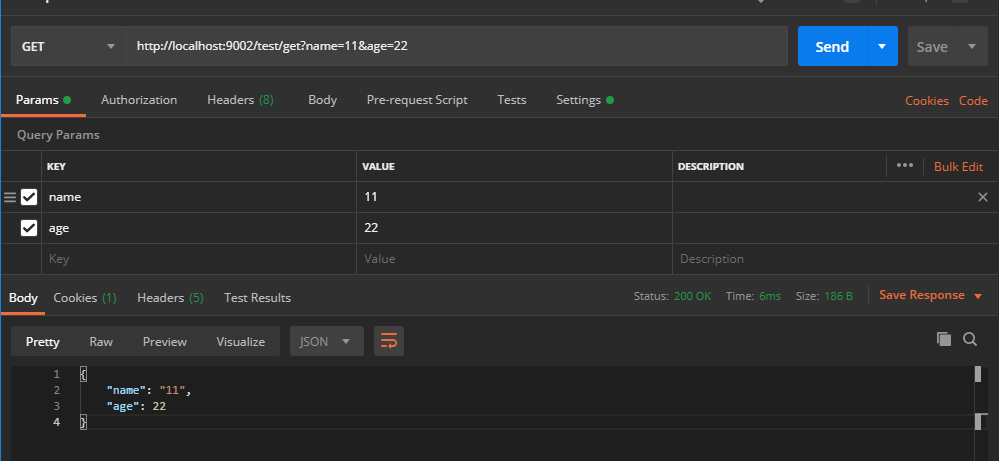Viewport: 999px width, 461px height.
Task: Click the KEY column header
Action: [x=56, y=167]
